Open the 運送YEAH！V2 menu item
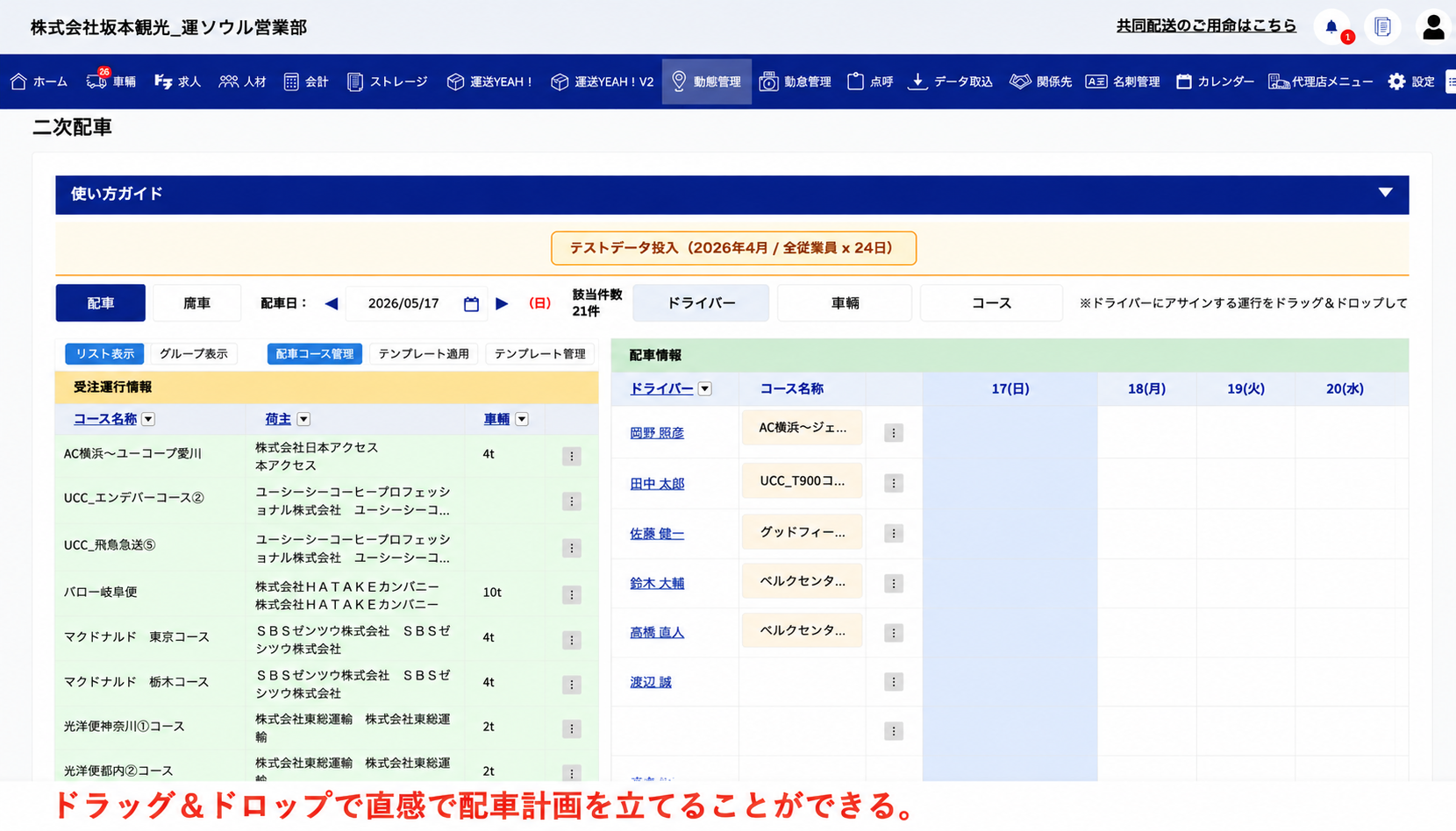 [x=603, y=82]
